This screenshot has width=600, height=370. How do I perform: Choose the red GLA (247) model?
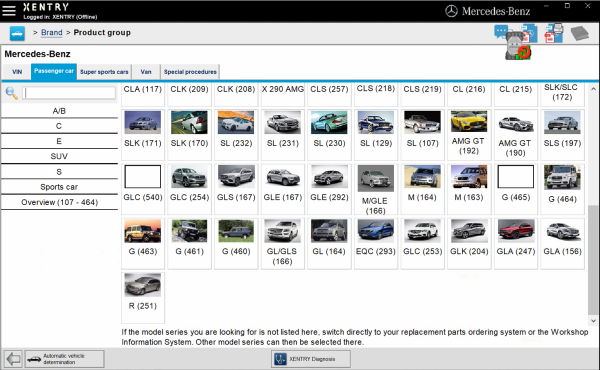pyautogui.click(x=516, y=243)
